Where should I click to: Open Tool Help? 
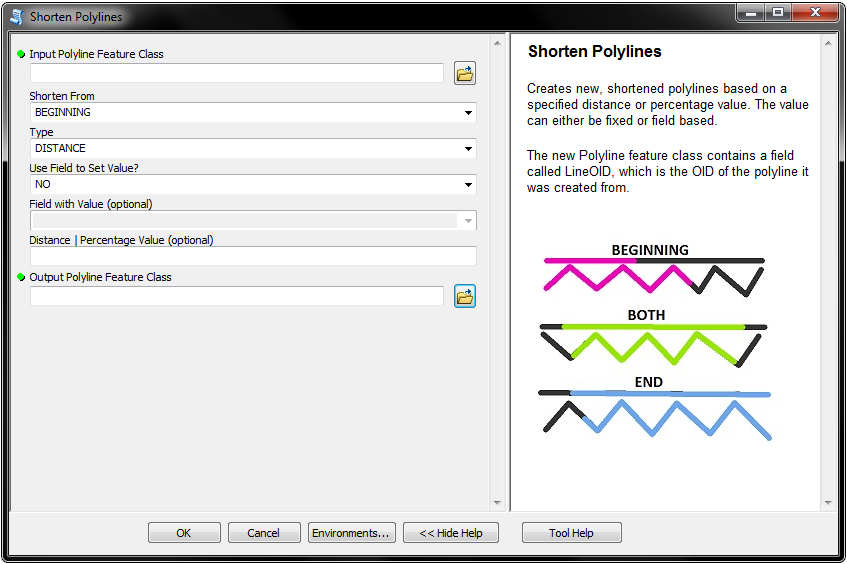572,533
